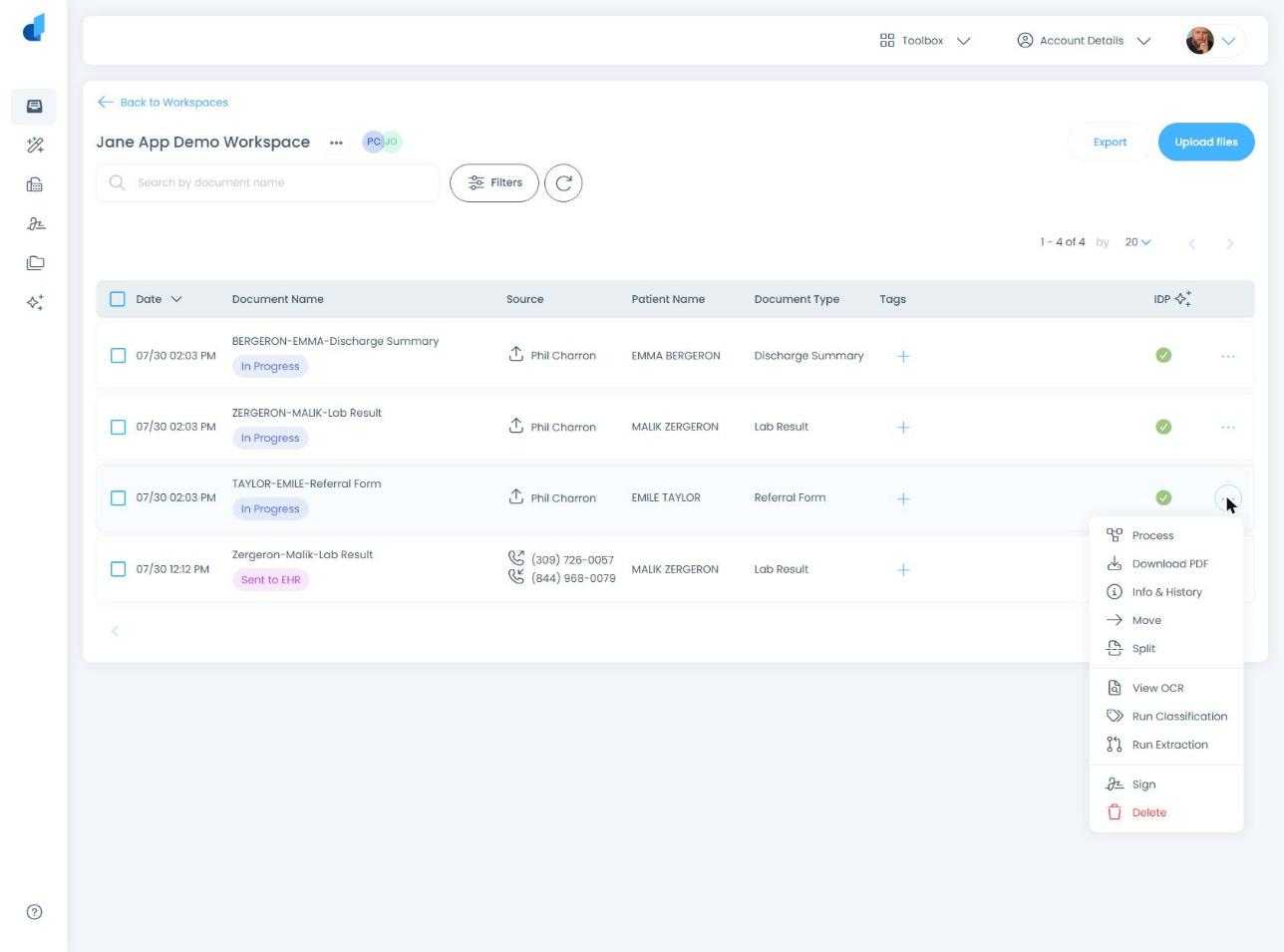The width and height of the screenshot is (1284, 952).
Task: Click the workspace member avatars PC JO
Action: pyautogui.click(x=382, y=142)
